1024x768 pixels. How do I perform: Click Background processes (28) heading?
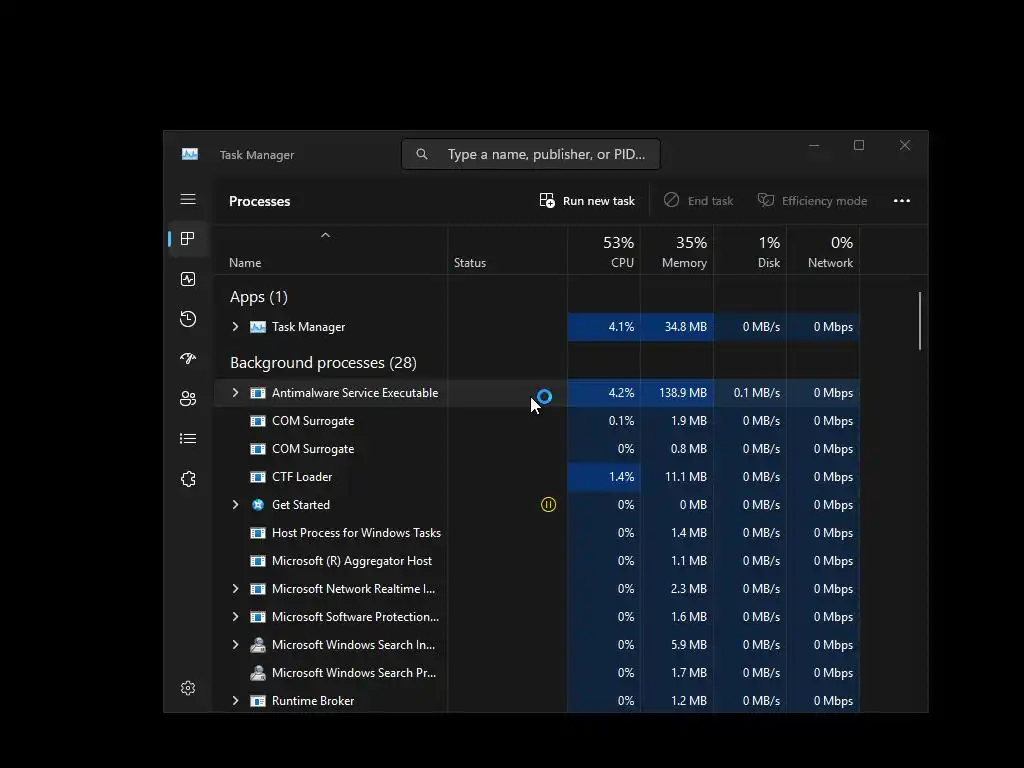(x=323, y=363)
